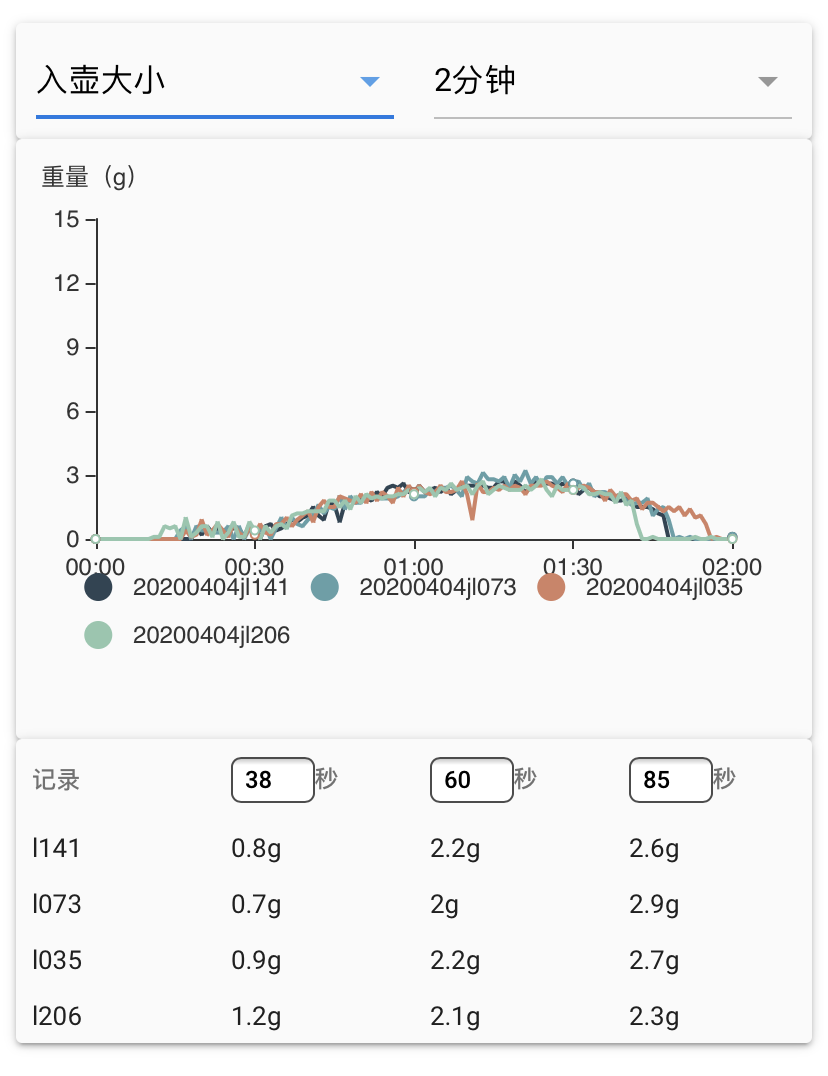Viewport: 828px width, 1076px height.
Task: Click the chart data point at 01:00
Action: (414, 494)
